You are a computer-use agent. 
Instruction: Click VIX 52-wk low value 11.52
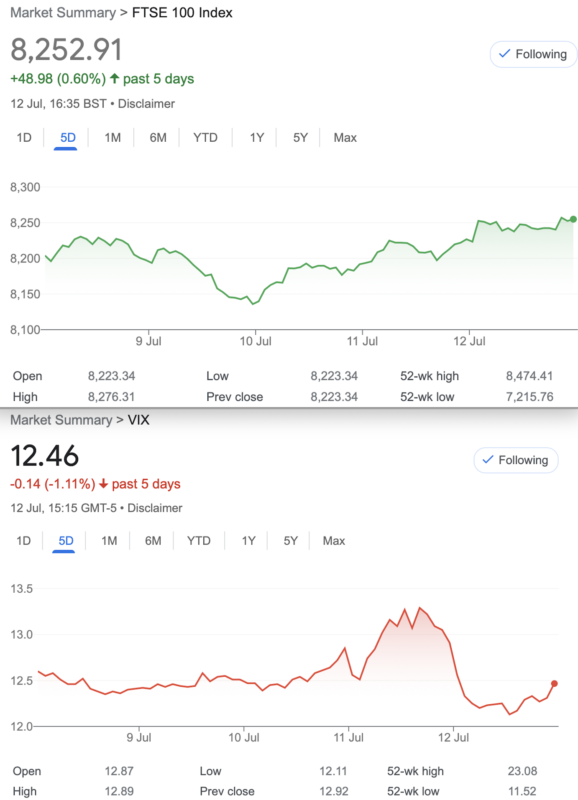522,792
